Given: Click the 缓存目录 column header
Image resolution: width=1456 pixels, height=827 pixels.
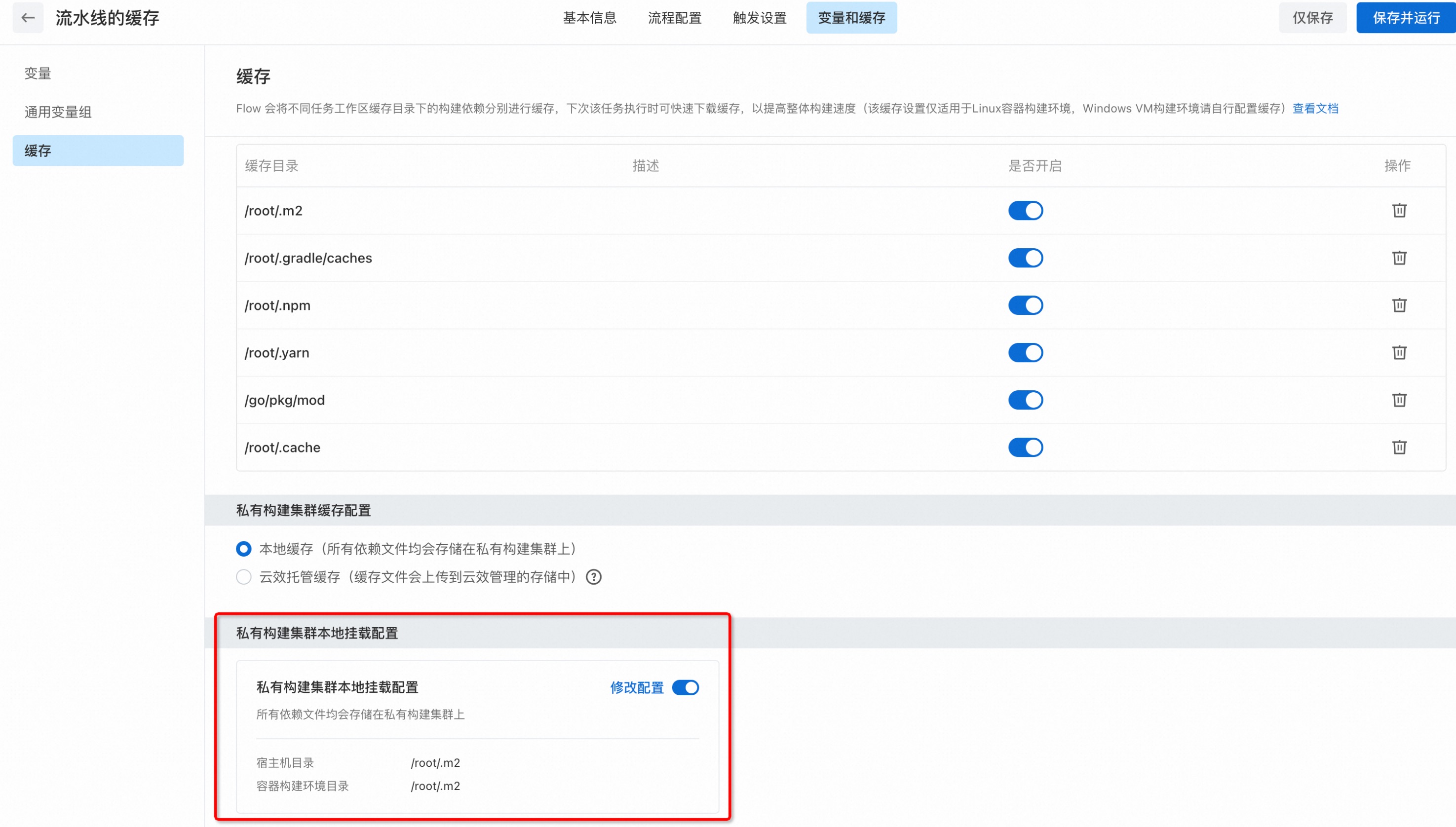Looking at the screenshot, I should point(271,166).
